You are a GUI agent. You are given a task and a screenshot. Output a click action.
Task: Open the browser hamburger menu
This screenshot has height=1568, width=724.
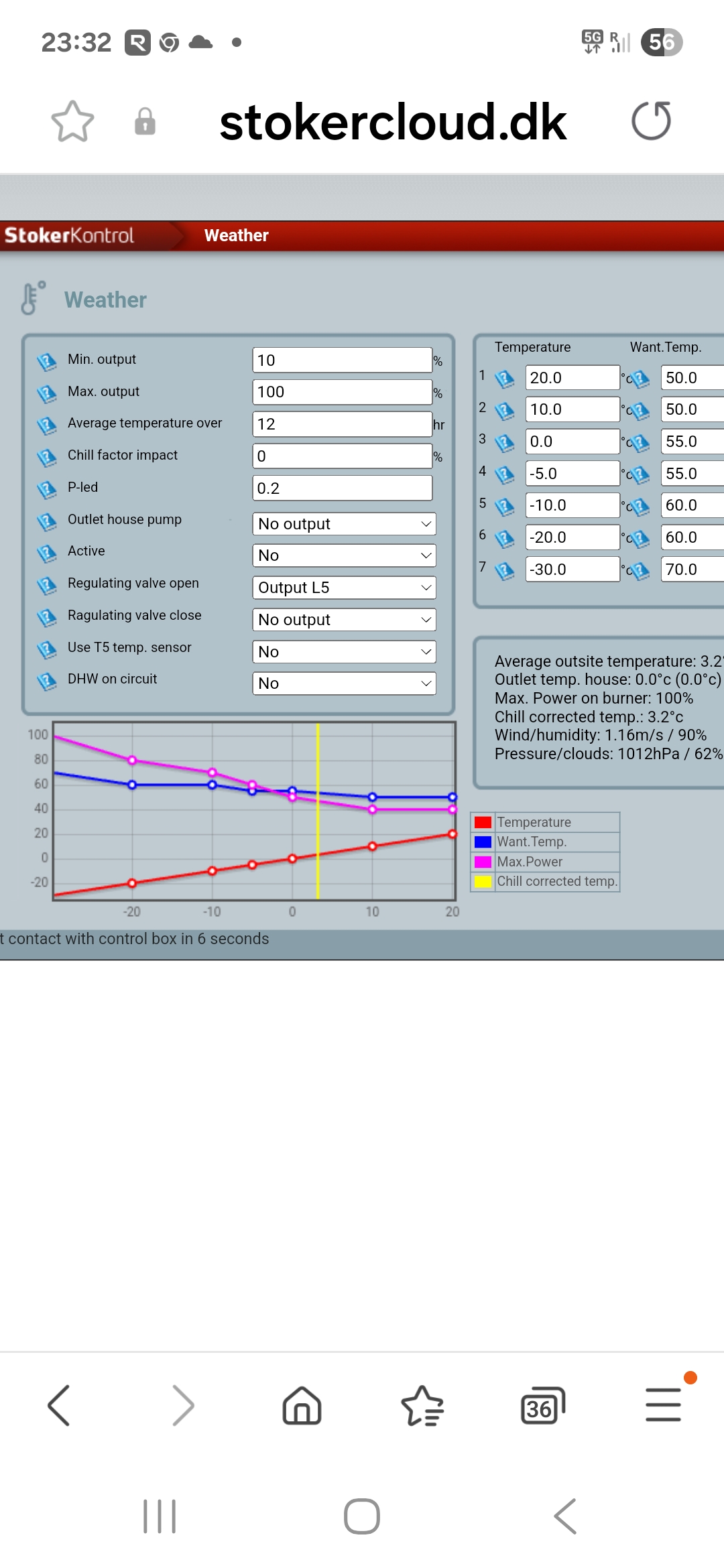[x=663, y=1405]
